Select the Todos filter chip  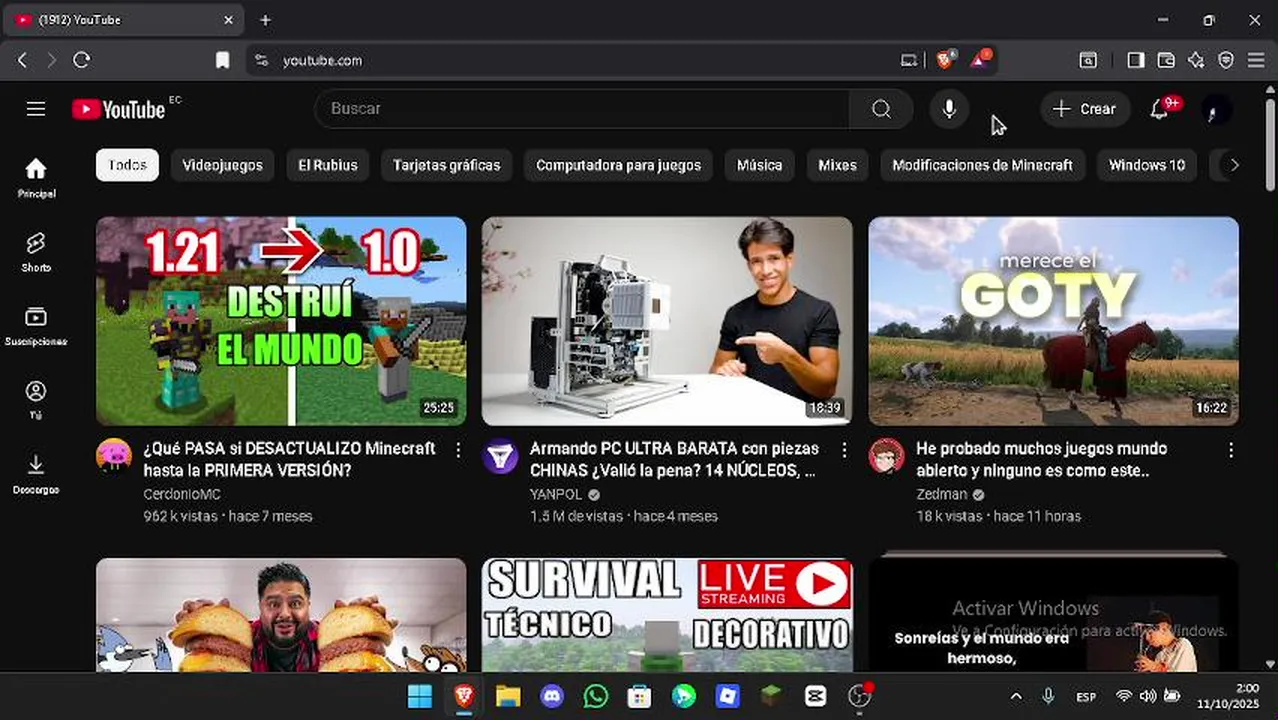pyautogui.click(x=127, y=165)
